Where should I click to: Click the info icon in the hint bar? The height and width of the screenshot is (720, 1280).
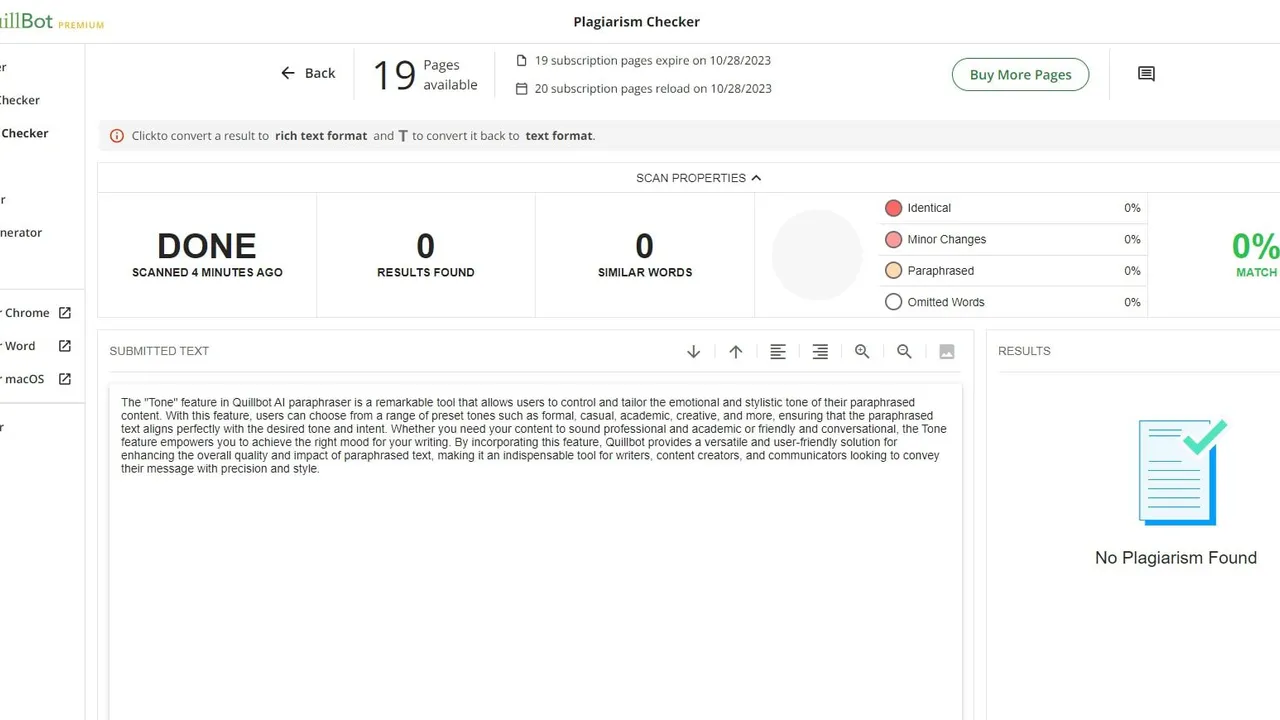pos(117,136)
